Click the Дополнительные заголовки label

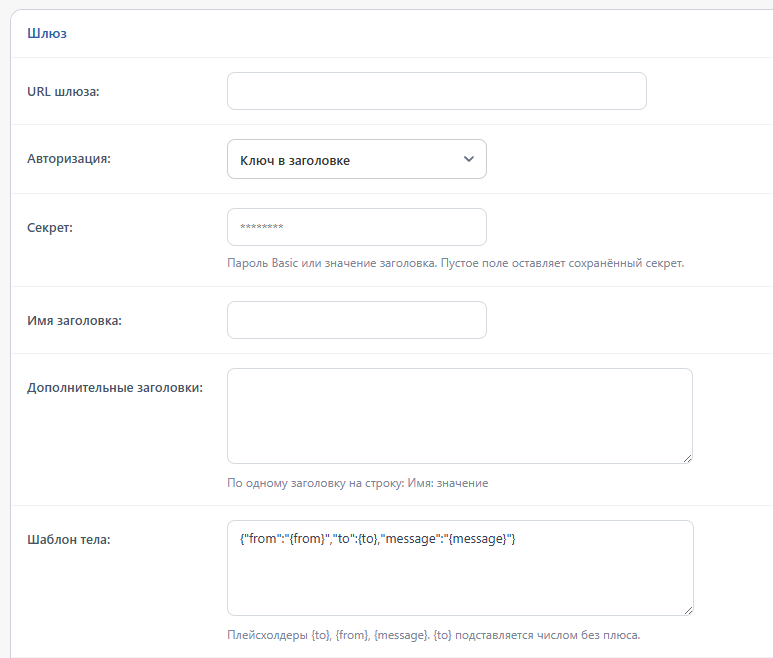(x=115, y=387)
